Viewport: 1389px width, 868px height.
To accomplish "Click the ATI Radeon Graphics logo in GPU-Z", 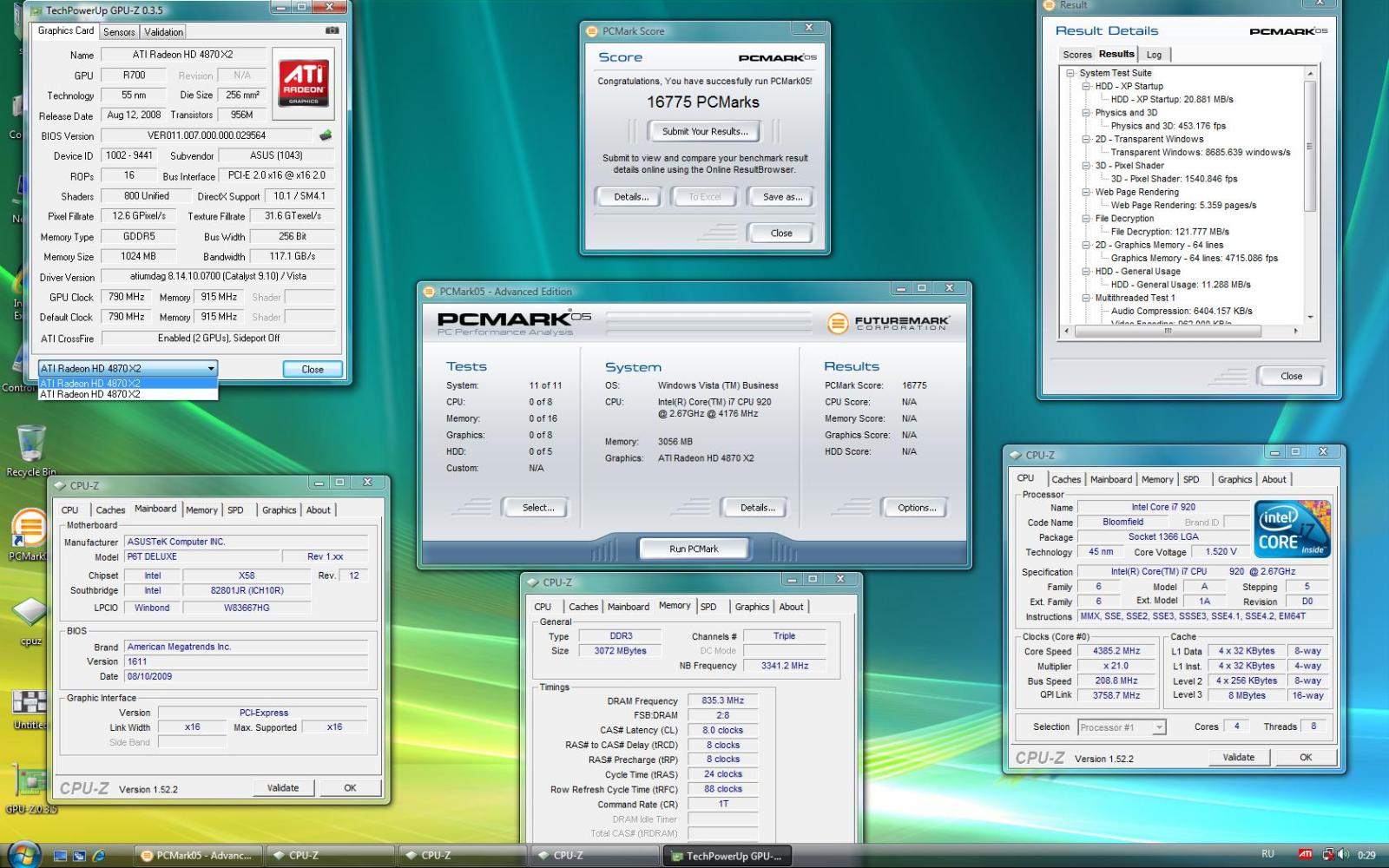I will 303,82.
